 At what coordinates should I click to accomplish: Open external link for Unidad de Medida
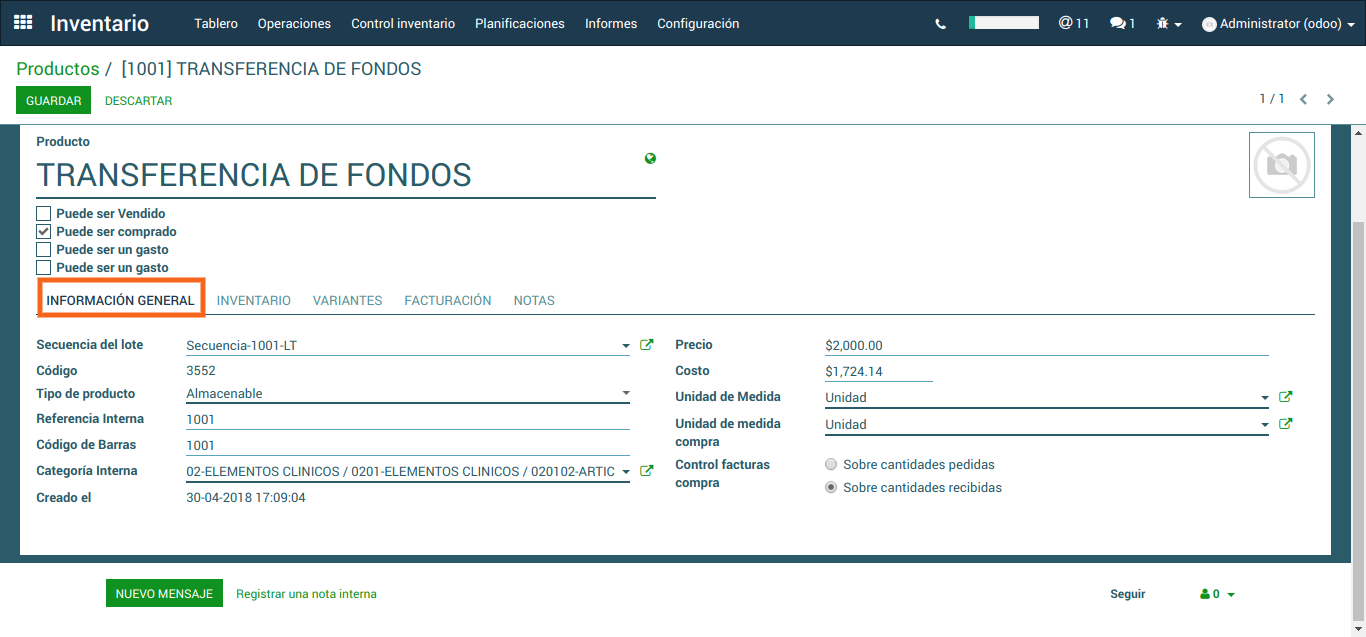(1286, 397)
